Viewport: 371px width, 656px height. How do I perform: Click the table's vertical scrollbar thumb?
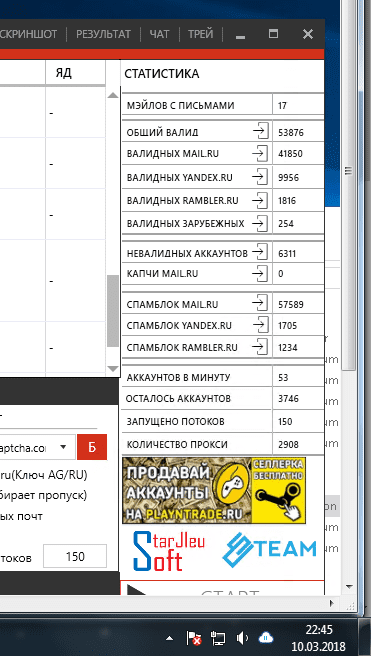[113, 311]
